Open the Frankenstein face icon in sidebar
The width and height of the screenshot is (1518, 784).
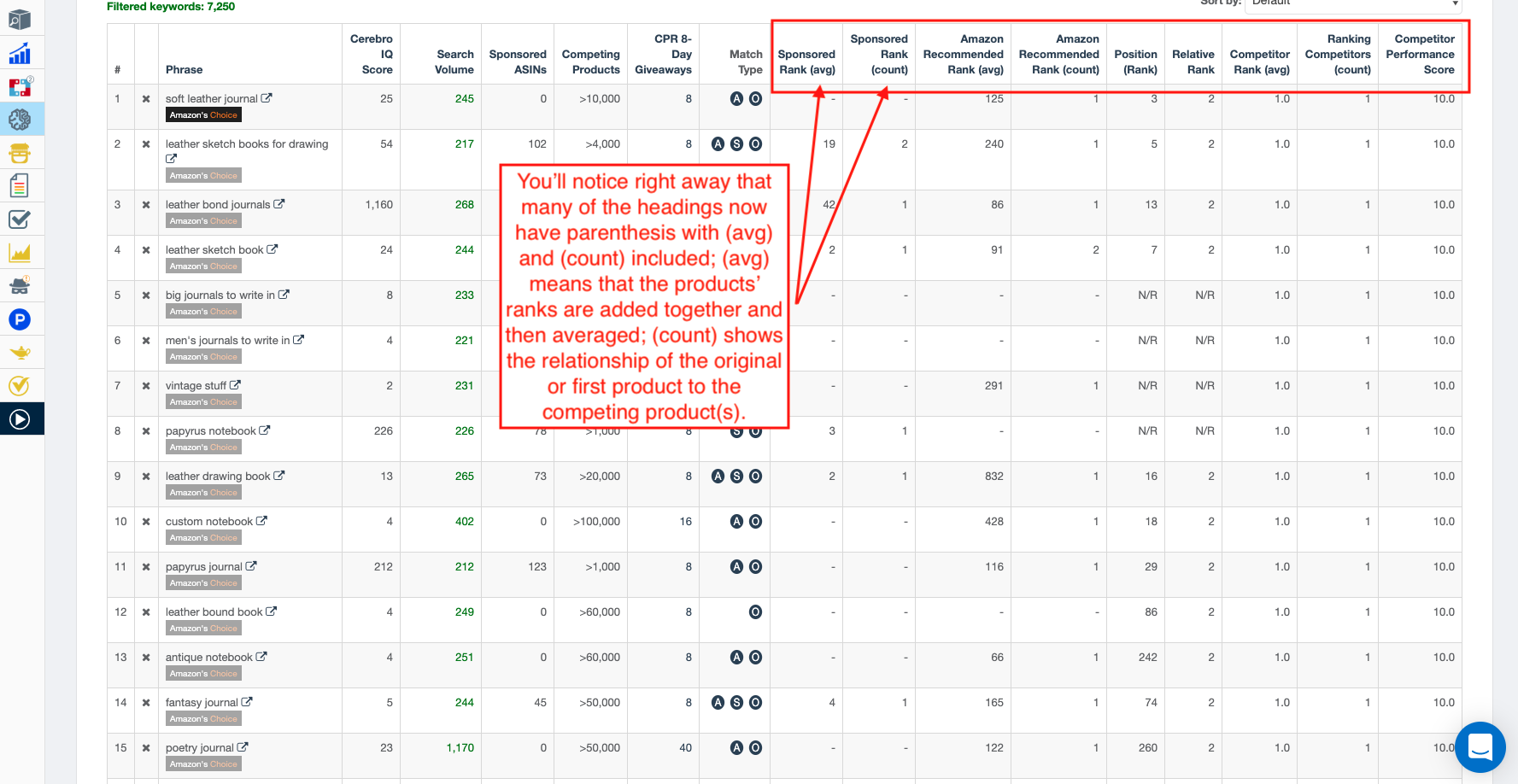[x=20, y=153]
